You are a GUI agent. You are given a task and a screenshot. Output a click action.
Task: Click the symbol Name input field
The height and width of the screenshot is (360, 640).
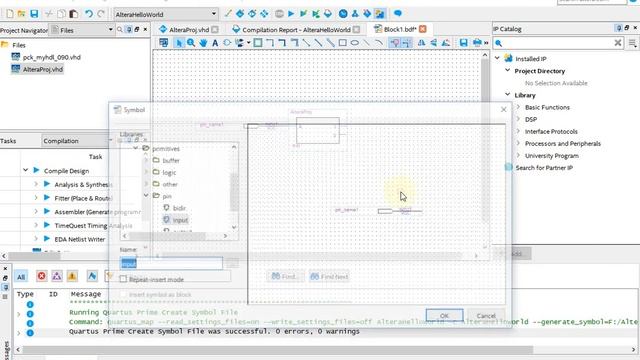point(171,263)
